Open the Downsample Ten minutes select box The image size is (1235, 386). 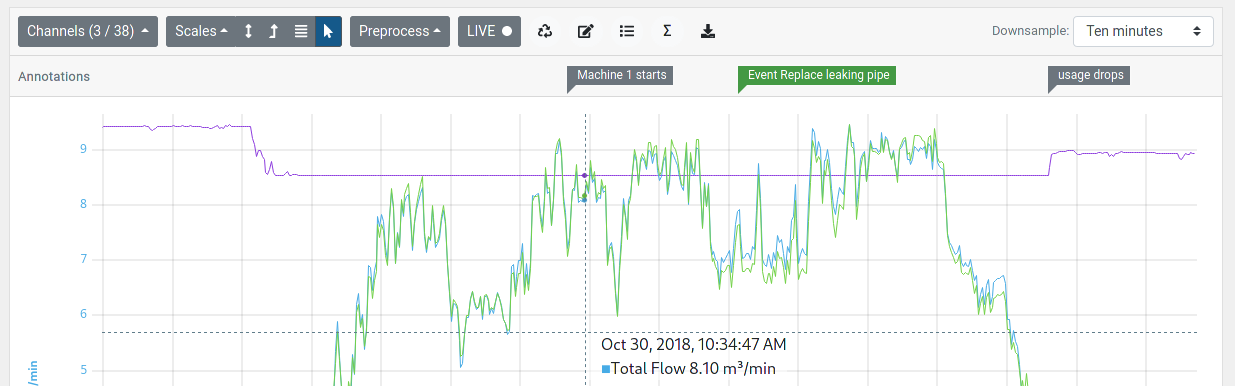point(1143,31)
